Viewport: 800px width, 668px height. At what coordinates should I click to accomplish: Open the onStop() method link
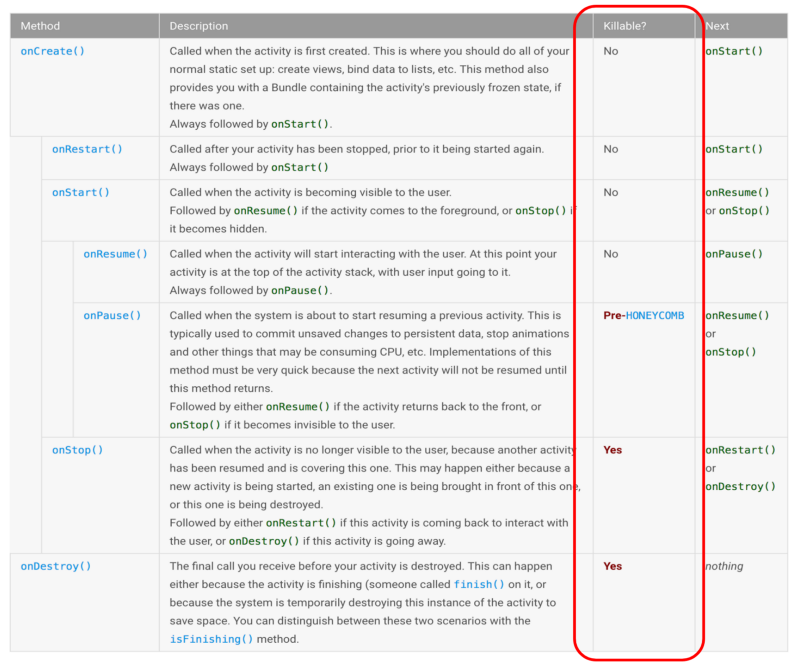(78, 450)
